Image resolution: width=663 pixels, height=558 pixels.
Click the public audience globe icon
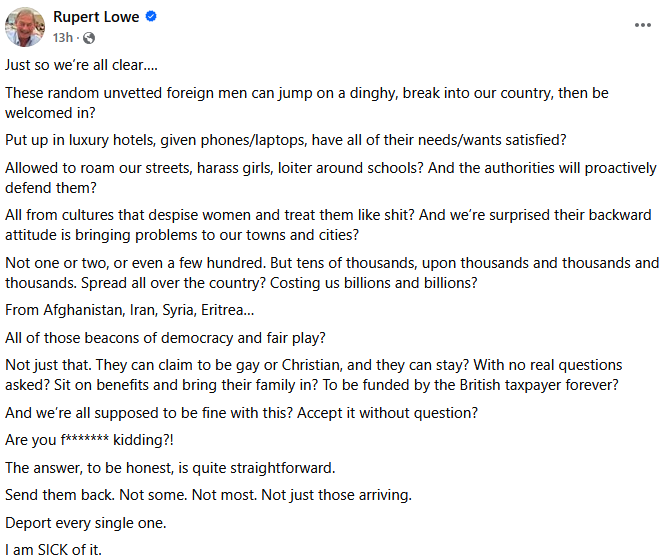point(88,38)
